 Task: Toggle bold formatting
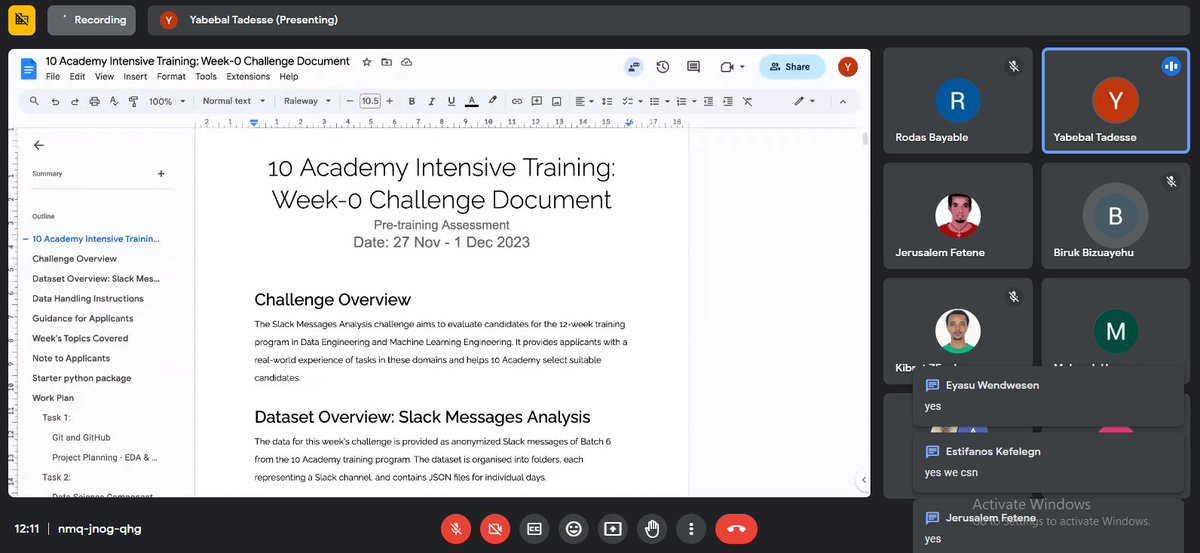(x=411, y=101)
